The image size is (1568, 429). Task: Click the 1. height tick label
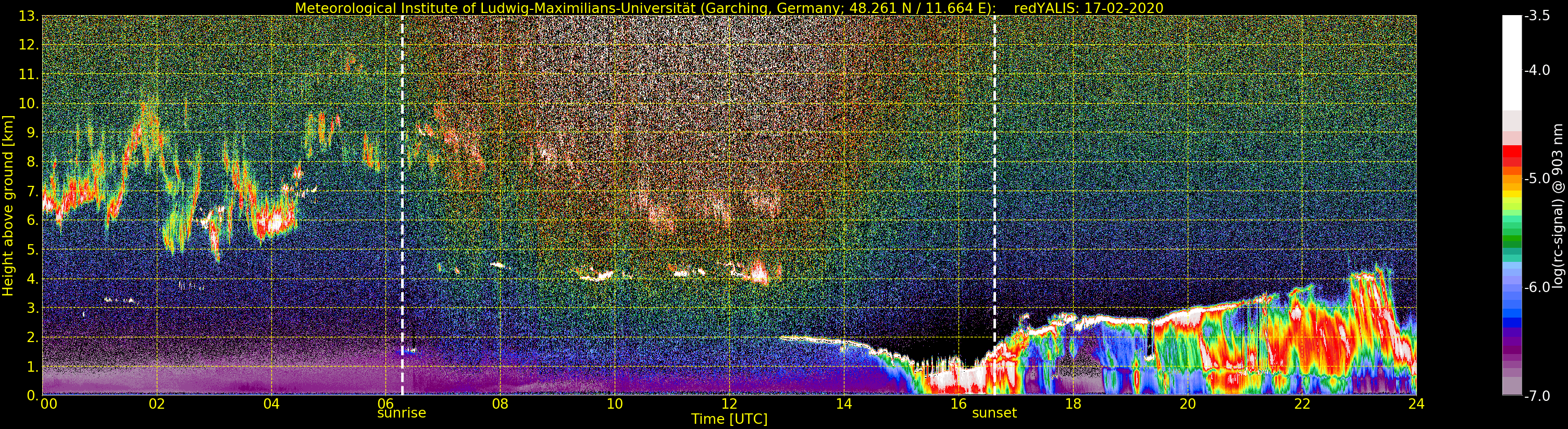point(33,367)
